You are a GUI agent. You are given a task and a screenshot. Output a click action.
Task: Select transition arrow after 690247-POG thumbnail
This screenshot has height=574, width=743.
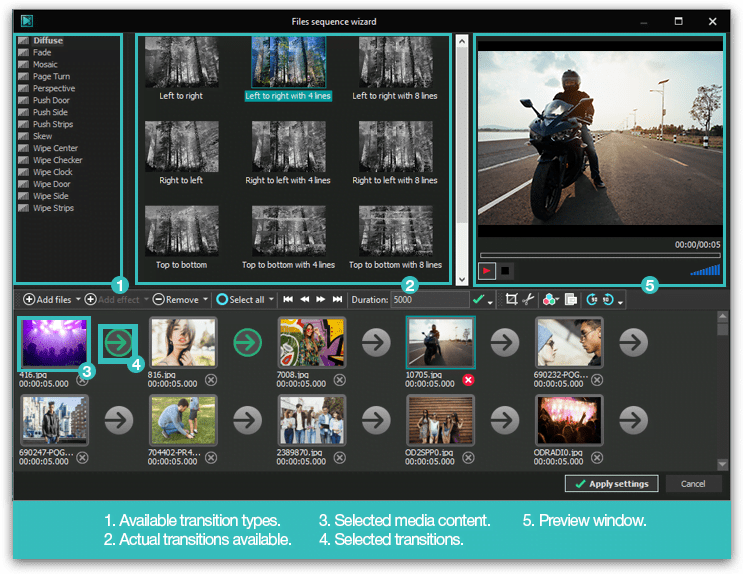[x=119, y=420]
